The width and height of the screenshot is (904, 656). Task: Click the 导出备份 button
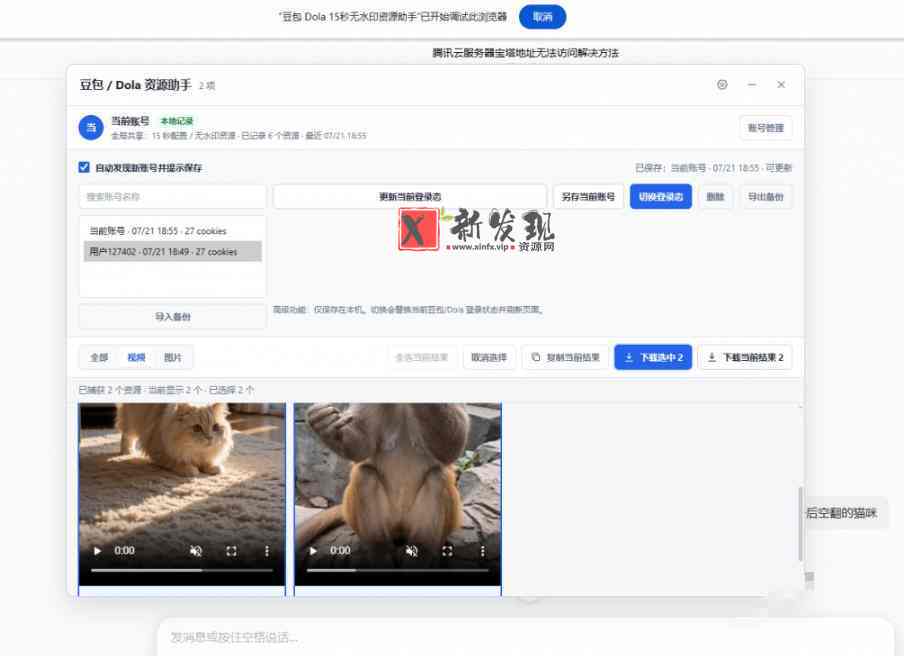pyautogui.click(x=766, y=197)
